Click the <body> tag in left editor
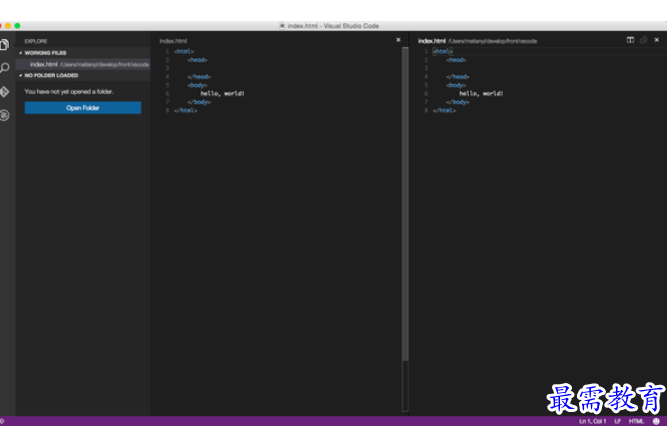This screenshot has height=430, width=671. coord(197,85)
